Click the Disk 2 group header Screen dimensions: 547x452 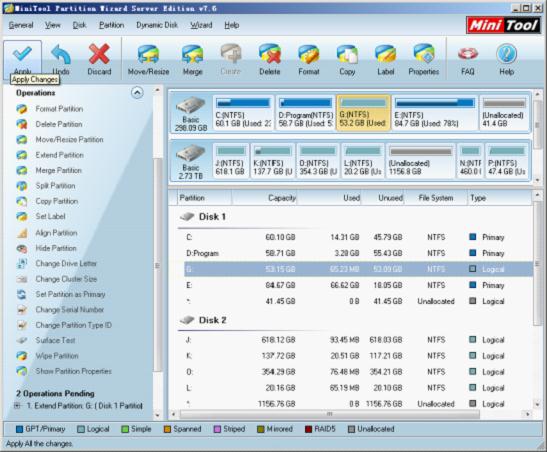click(203, 320)
